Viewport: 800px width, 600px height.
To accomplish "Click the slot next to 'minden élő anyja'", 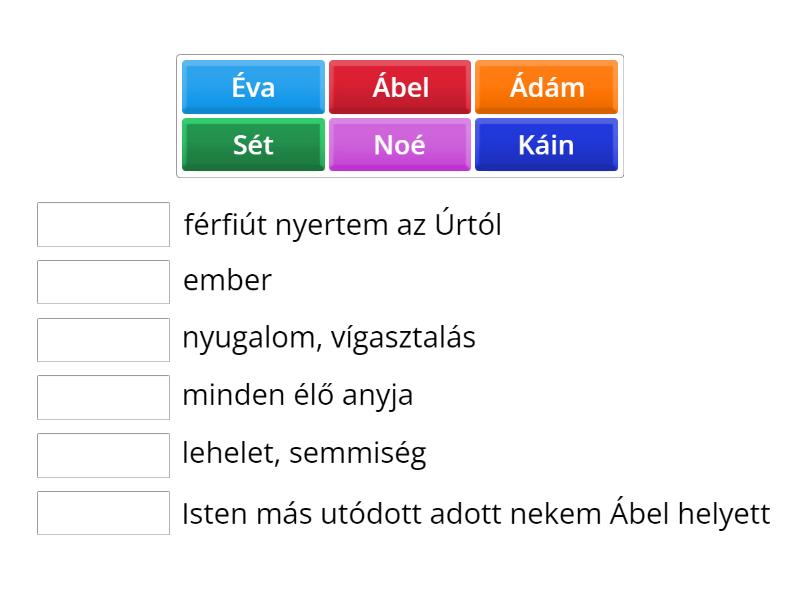I will point(103,397).
